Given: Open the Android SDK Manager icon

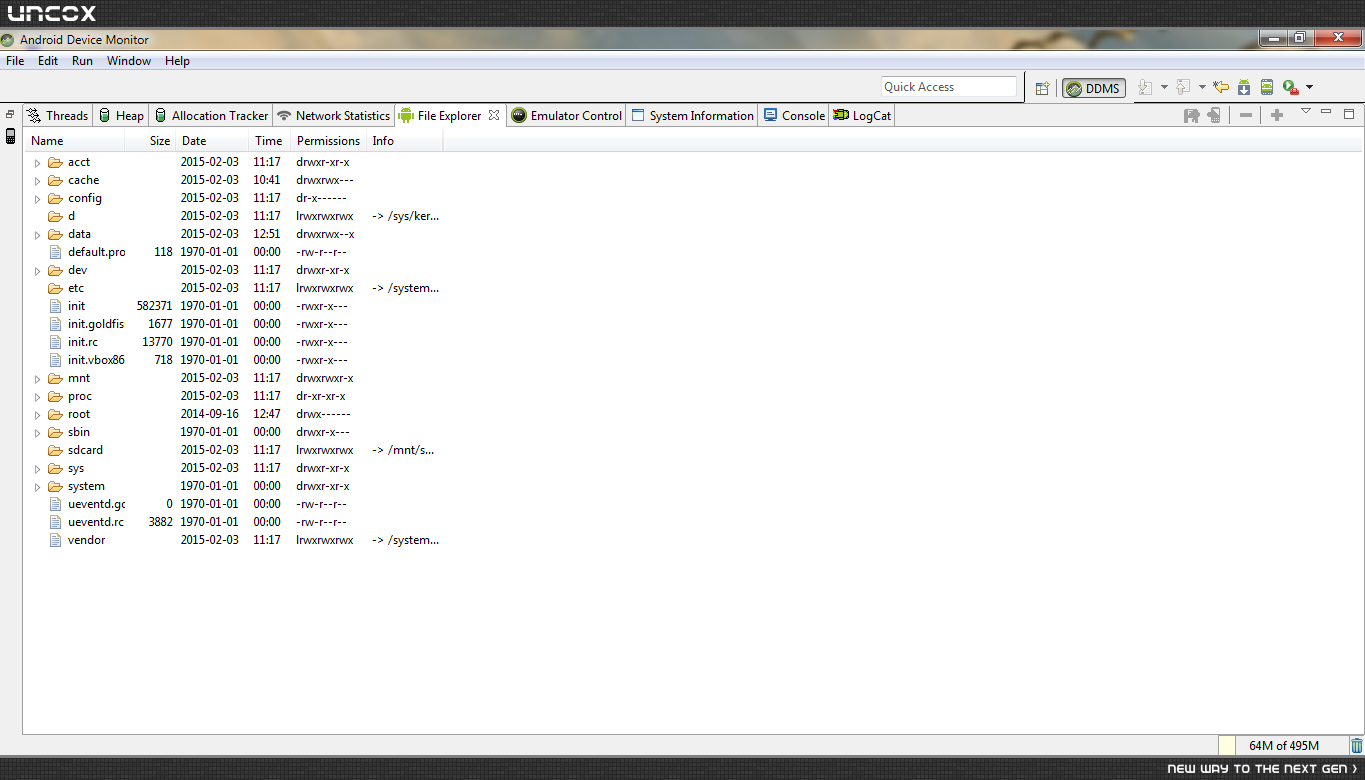Looking at the screenshot, I should 1244,87.
